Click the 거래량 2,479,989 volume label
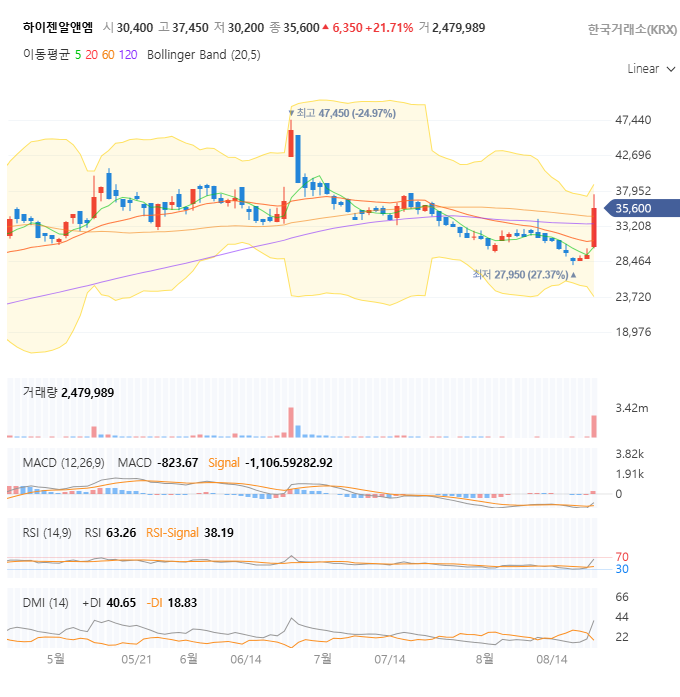This screenshot has height=697, width=680. click(68, 393)
